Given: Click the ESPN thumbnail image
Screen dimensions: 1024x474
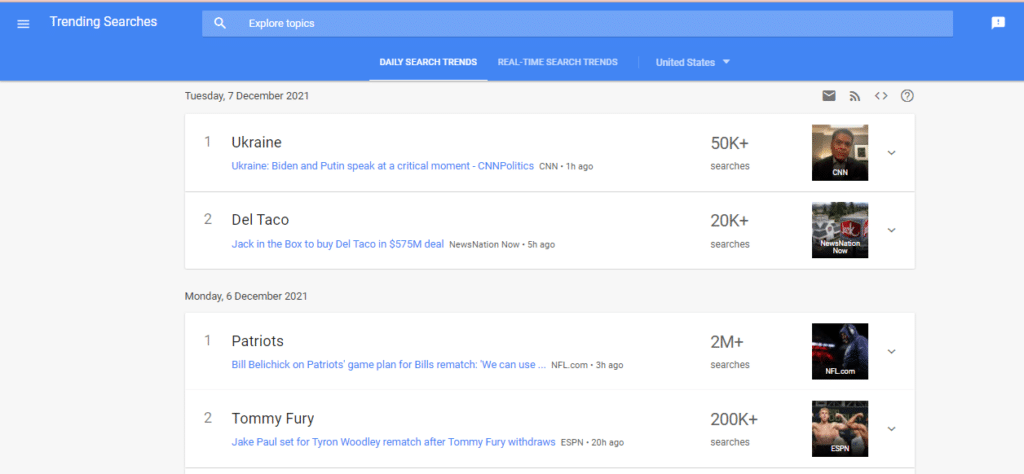Looking at the screenshot, I should pos(840,429).
